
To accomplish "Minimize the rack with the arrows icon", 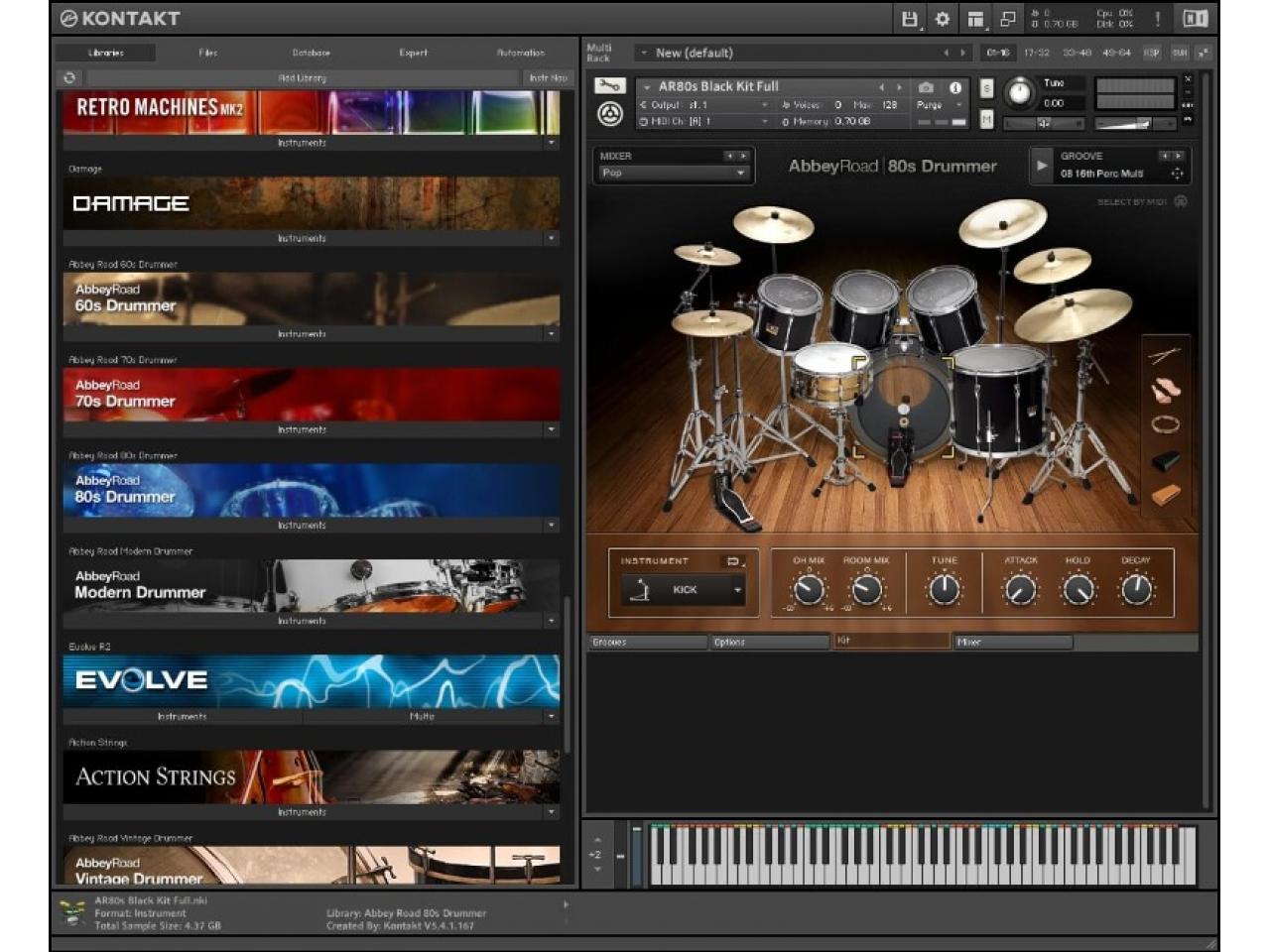I will point(1204,53).
